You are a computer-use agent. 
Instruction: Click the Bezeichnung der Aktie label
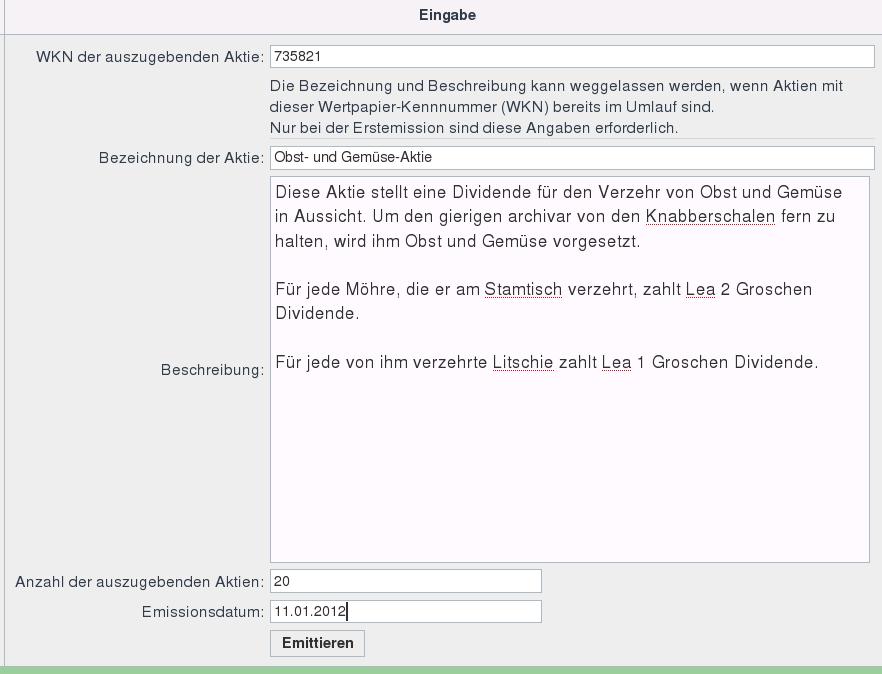tap(181, 158)
